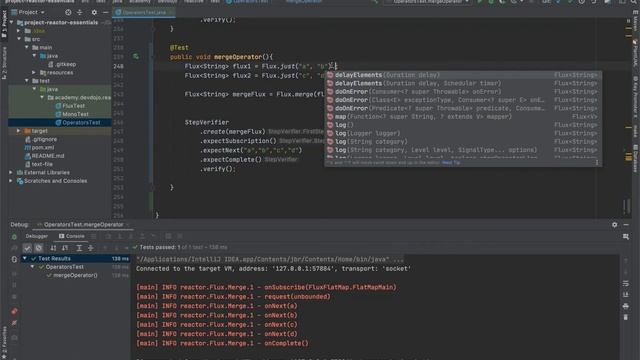The height and width of the screenshot is (360, 640).
Task: Expand Scratches and Consoles node
Action: coord(11,181)
